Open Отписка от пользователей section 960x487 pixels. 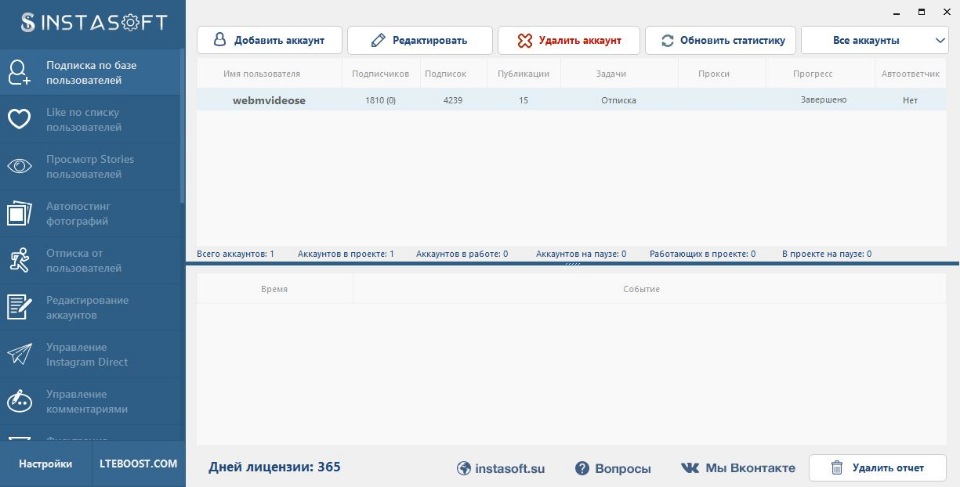[x=89, y=260]
